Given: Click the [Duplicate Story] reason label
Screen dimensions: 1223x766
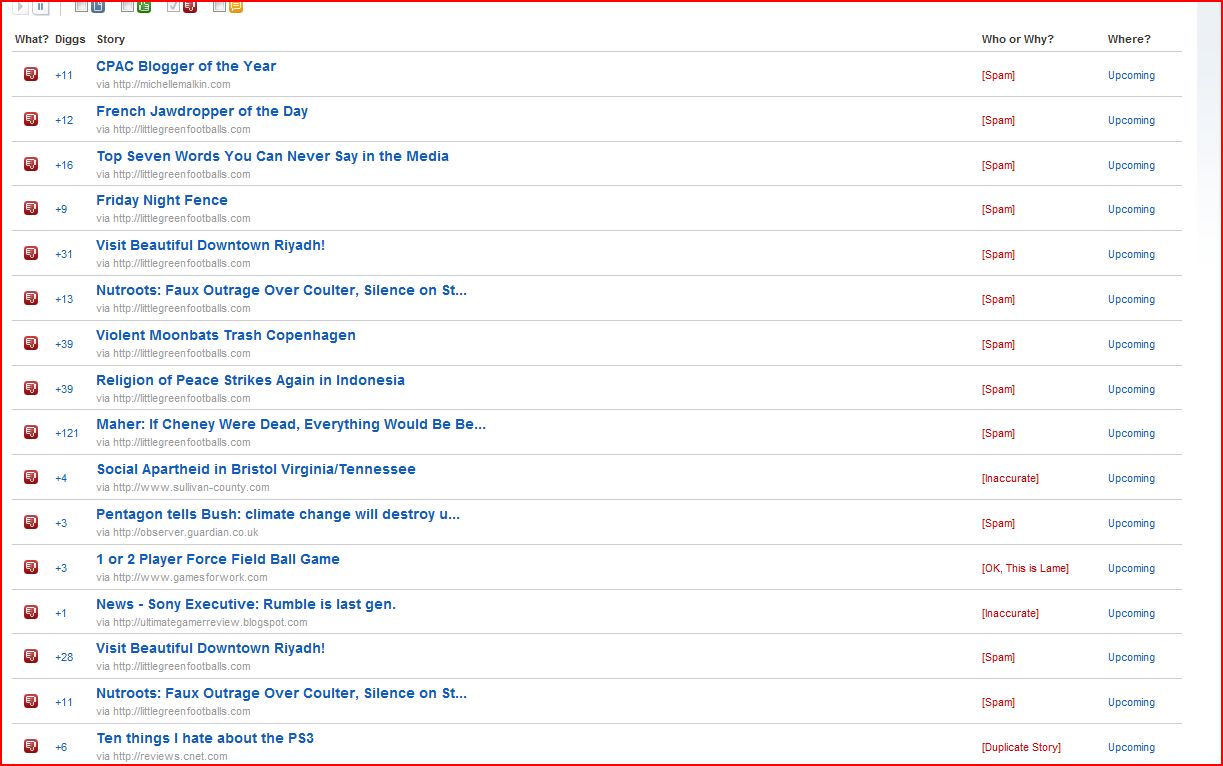Looking at the screenshot, I should [1021, 747].
